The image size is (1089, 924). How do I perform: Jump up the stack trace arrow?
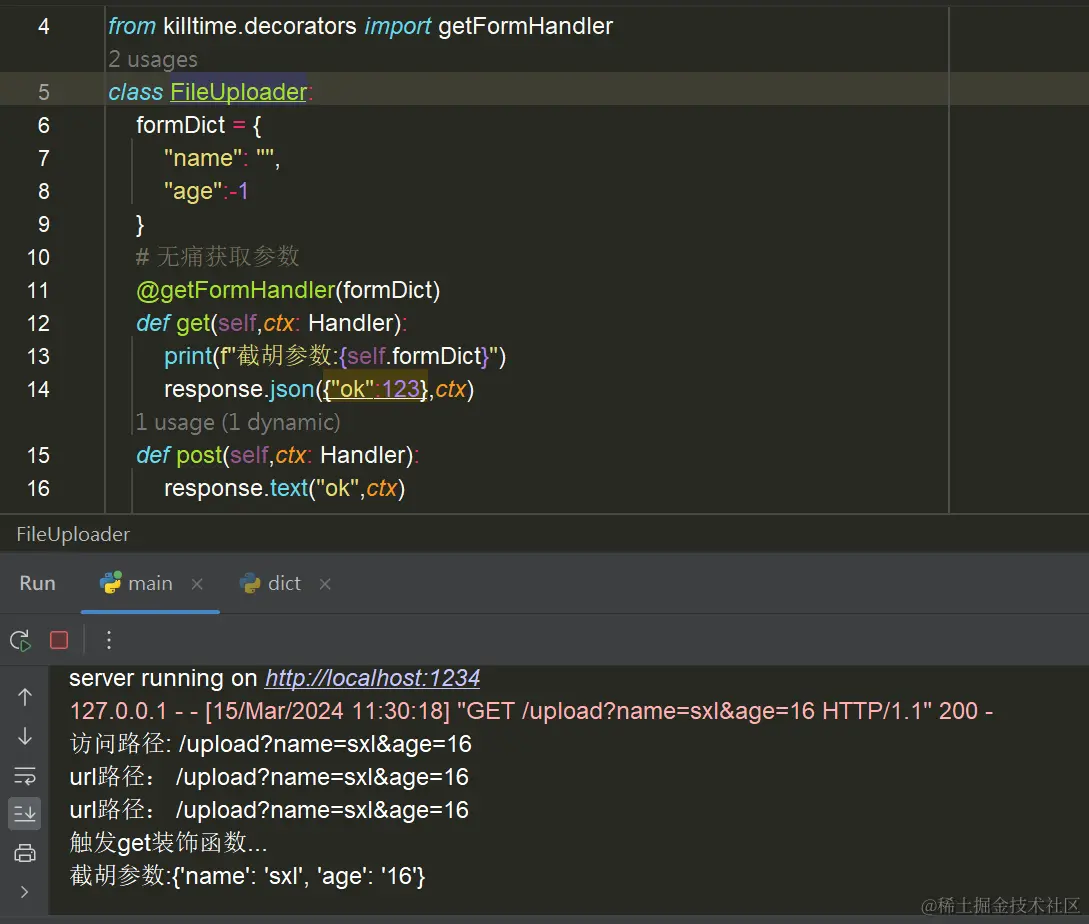coord(25,697)
